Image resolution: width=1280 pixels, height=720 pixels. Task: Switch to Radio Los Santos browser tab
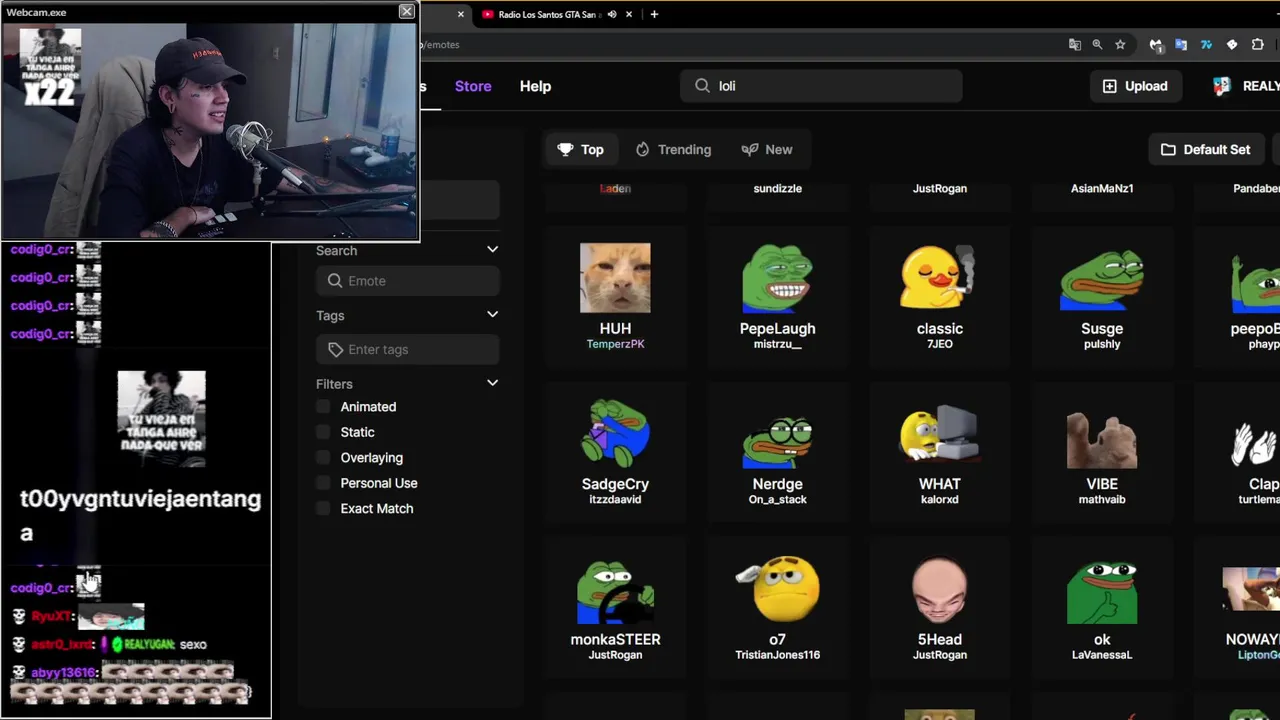(548, 14)
